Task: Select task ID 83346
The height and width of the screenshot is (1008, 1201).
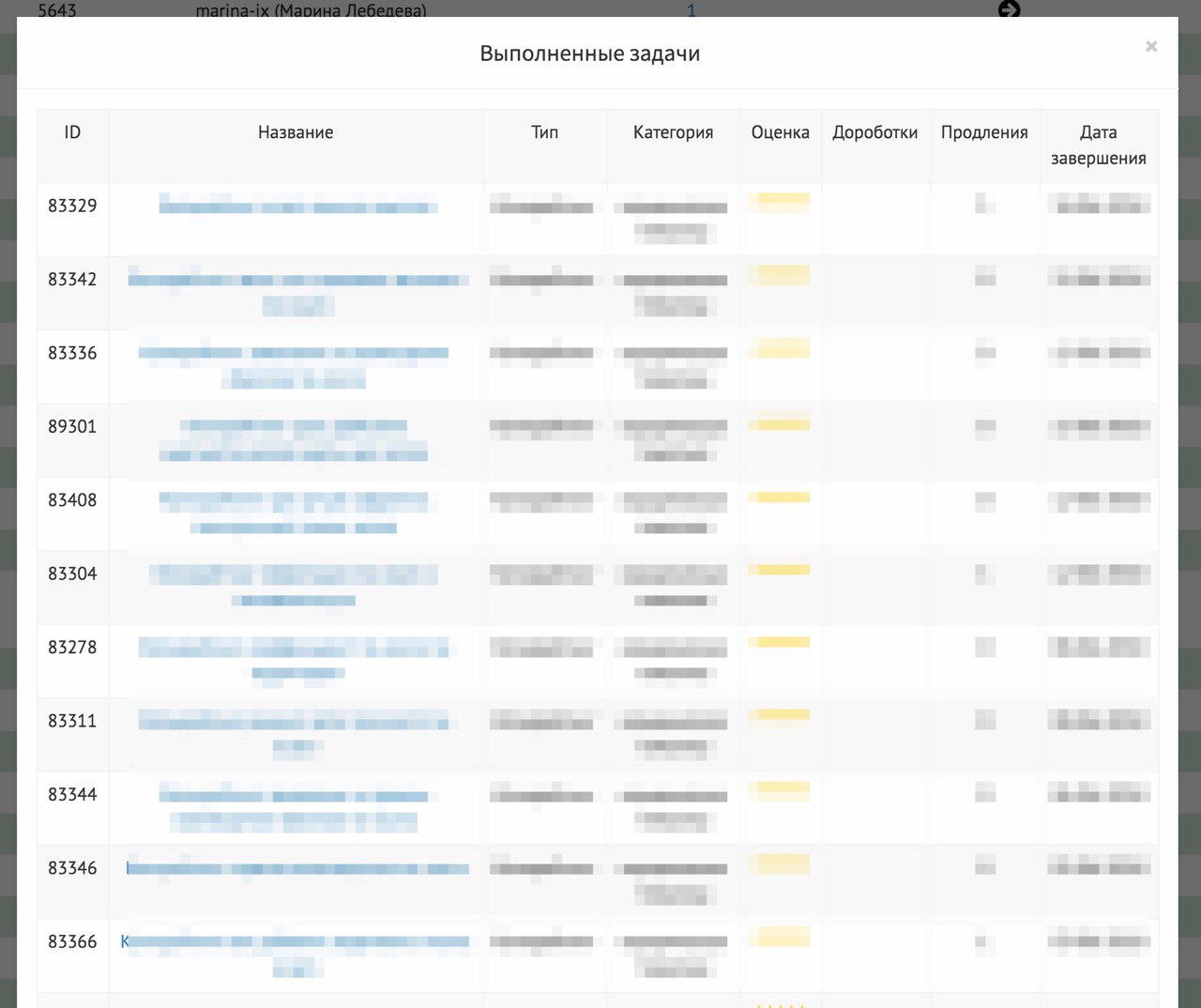Action: 72,868
